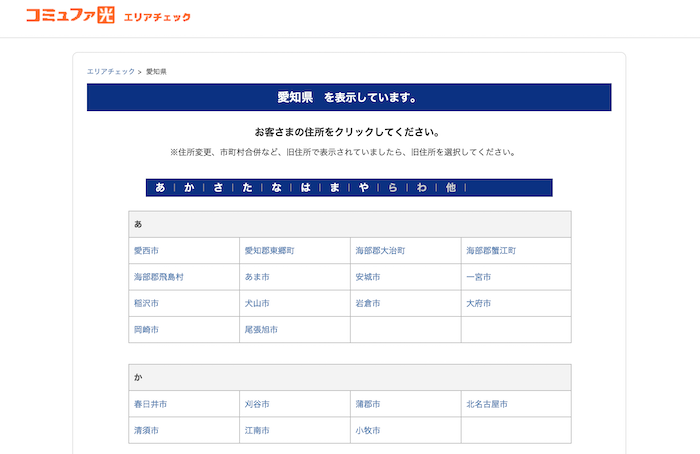This screenshot has height=454, width=700.
Task: Jump to the あ index section
Action: [160, 187]
